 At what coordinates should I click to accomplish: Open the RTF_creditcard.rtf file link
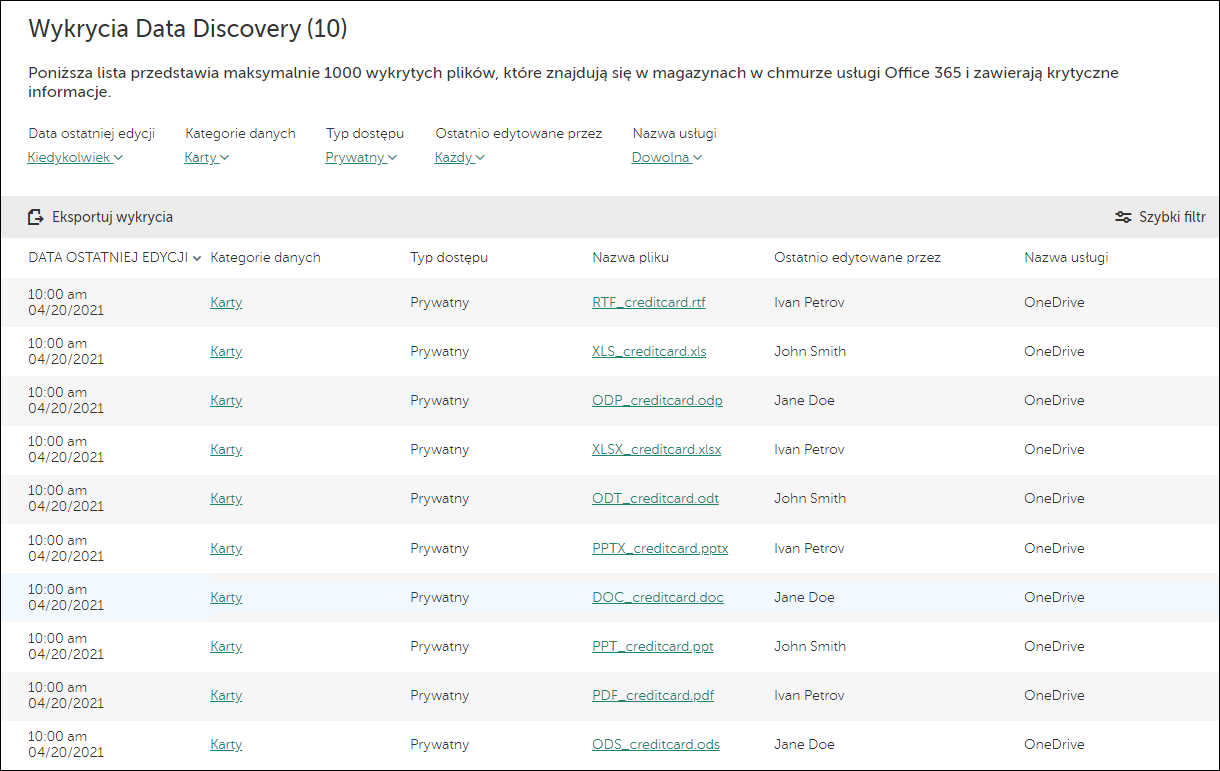coord(648,302)
